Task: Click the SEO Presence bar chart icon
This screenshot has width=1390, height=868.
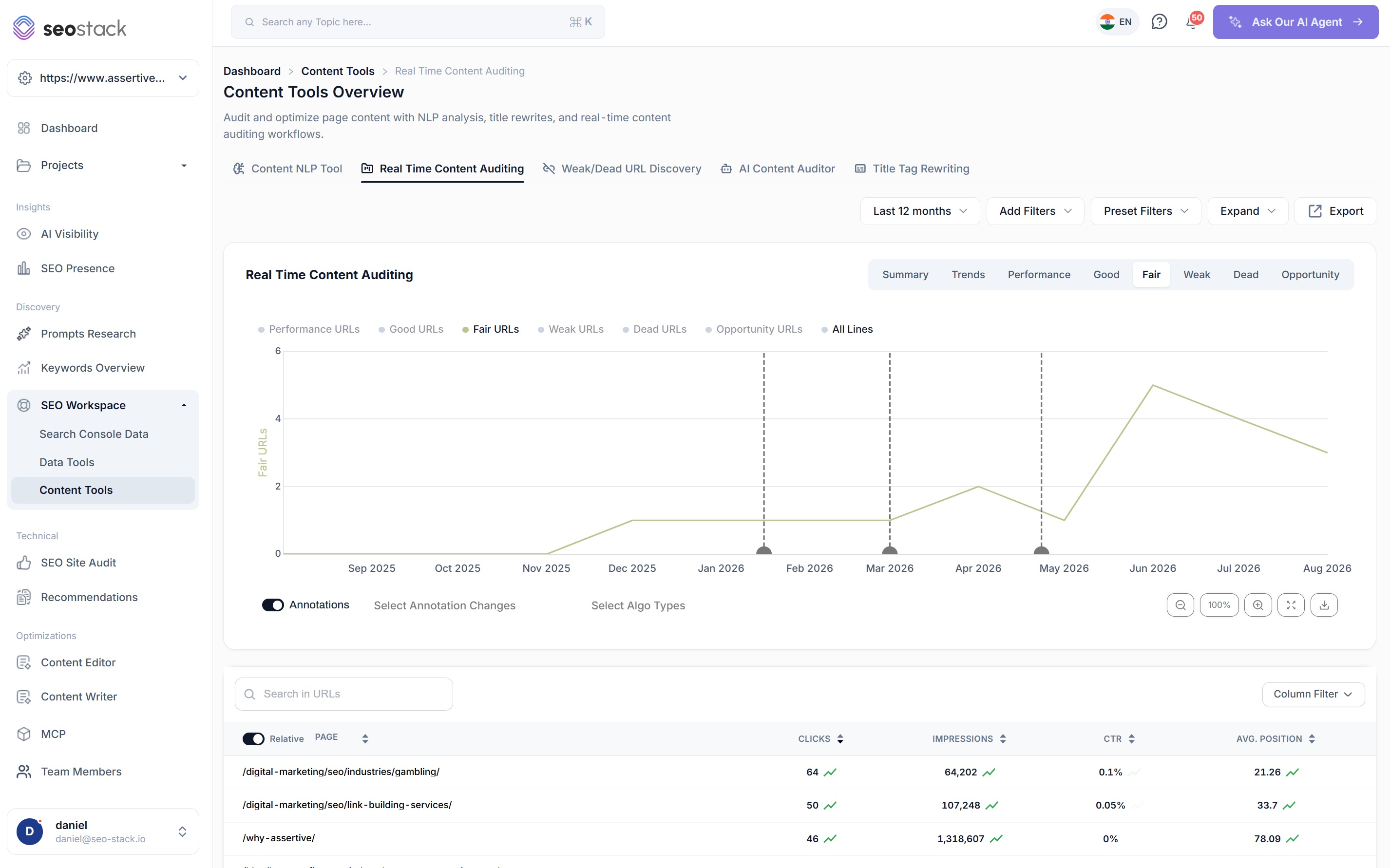Action: coord(23,268)
